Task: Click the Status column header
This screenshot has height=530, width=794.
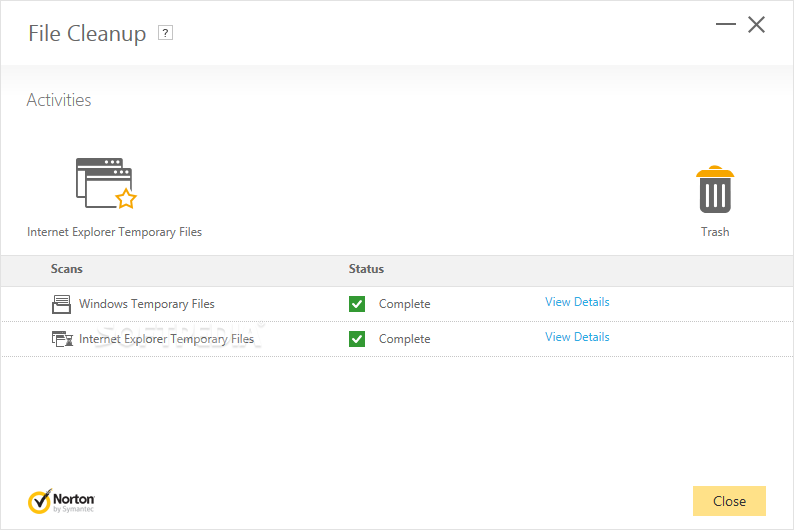Action: 366,269
